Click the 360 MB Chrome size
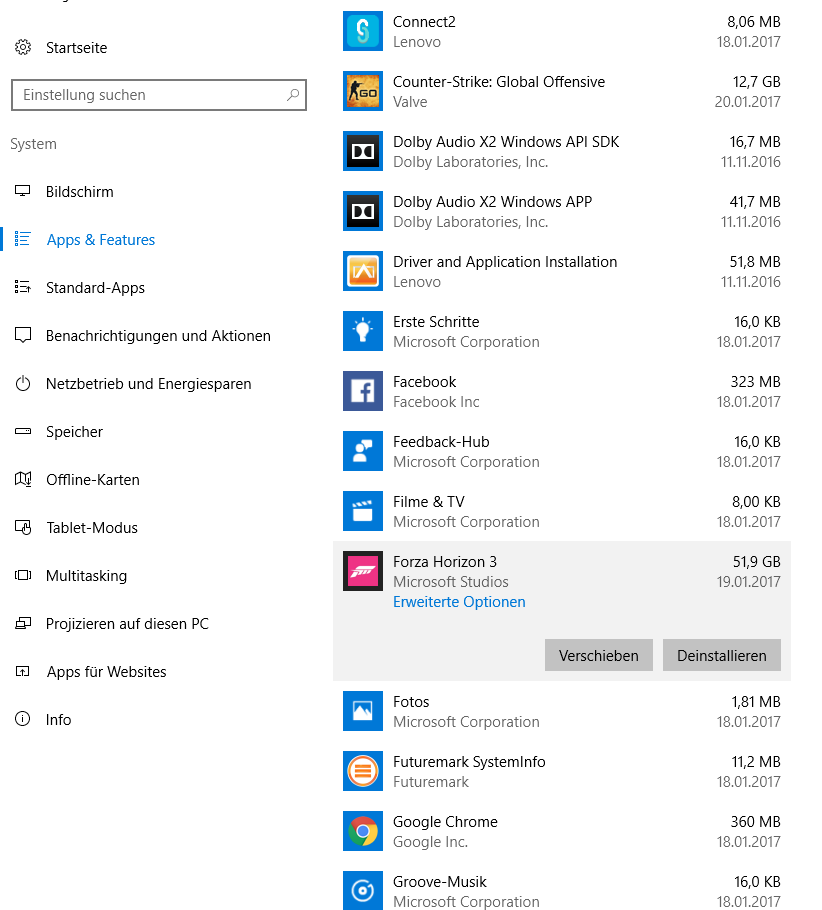 [755, 822]
